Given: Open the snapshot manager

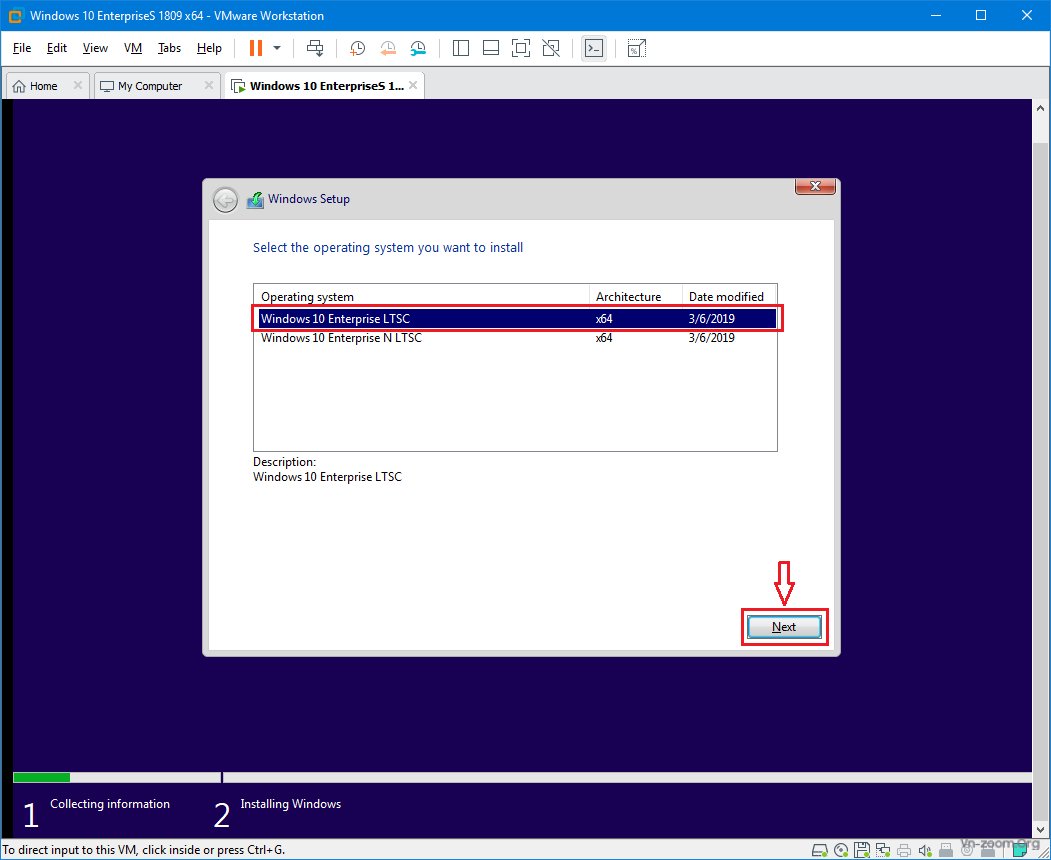Looking at the screenshot, I should (x=418, y=48).
